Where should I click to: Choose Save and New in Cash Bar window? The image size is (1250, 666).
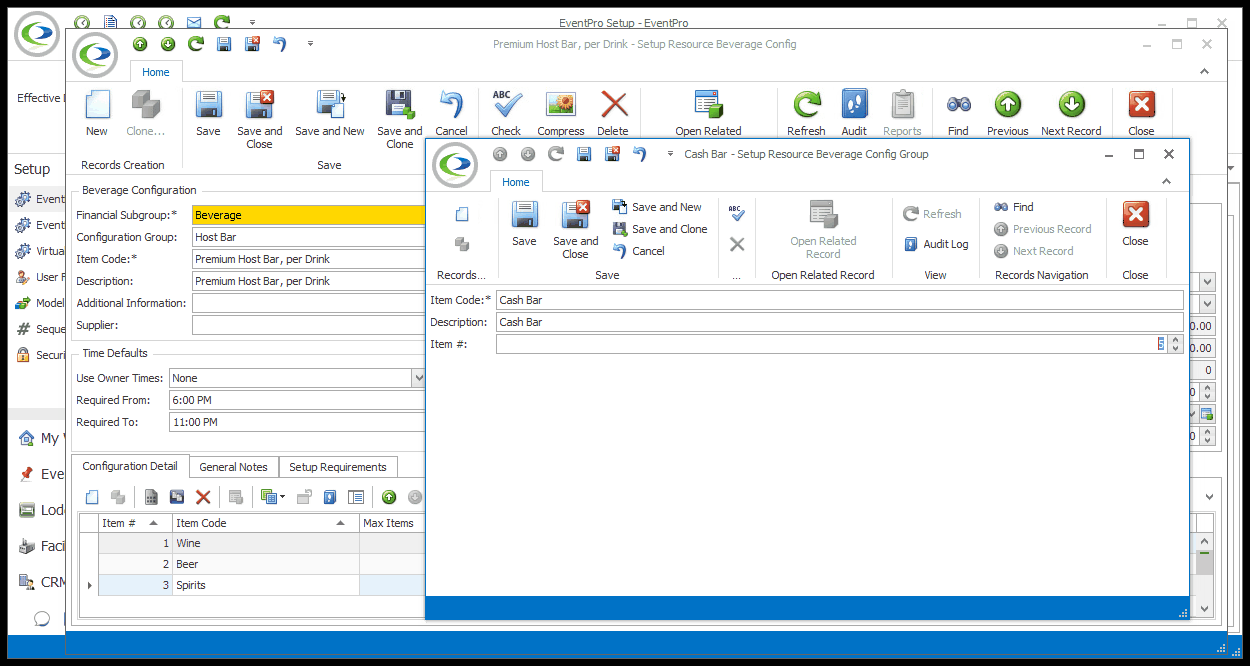(656, 207)
